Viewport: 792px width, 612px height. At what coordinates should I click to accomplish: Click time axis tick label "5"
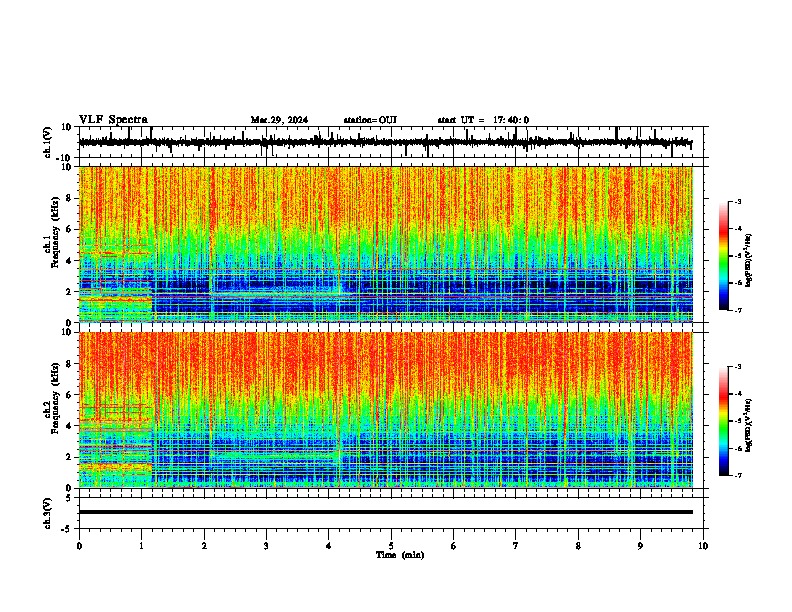(x=391, y=546)
